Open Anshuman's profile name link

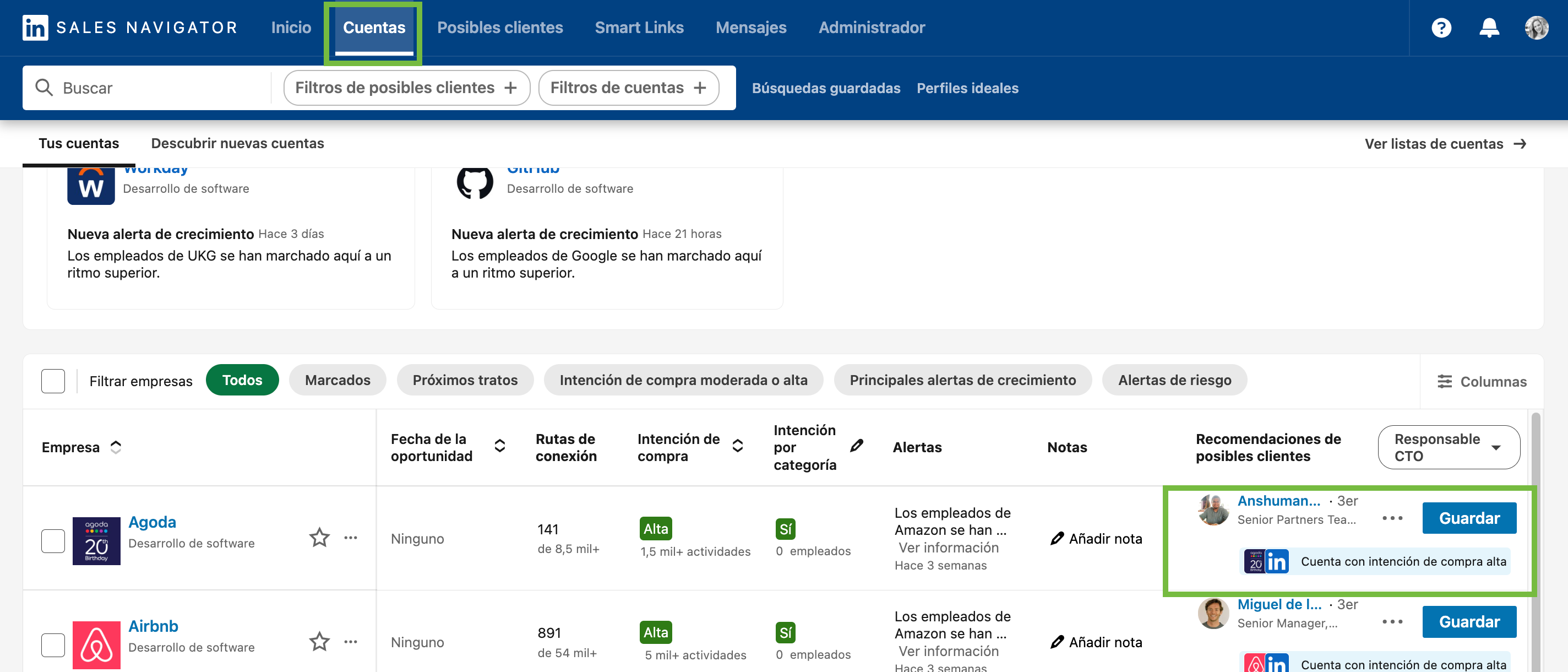pyautogui.click(x=1278, y=500)
